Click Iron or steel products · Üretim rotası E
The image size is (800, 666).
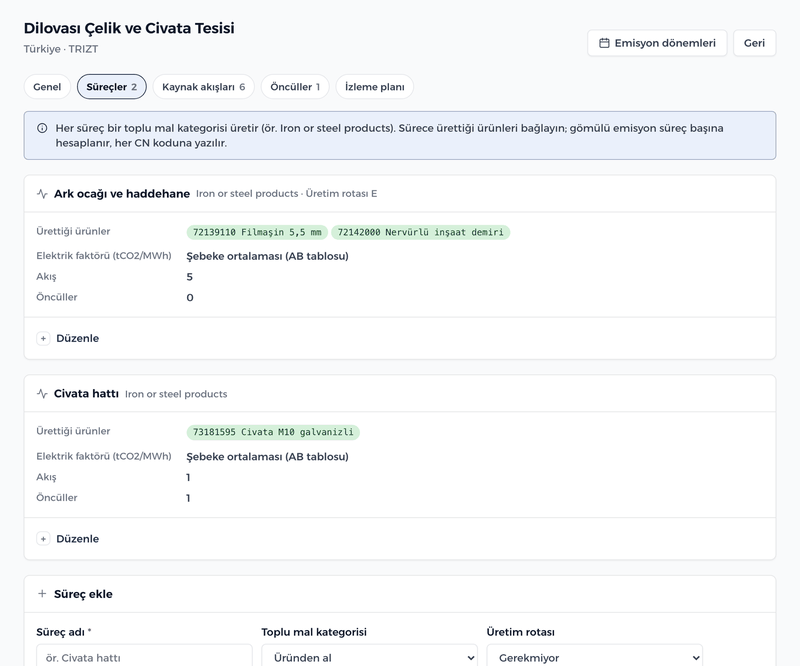287,194
